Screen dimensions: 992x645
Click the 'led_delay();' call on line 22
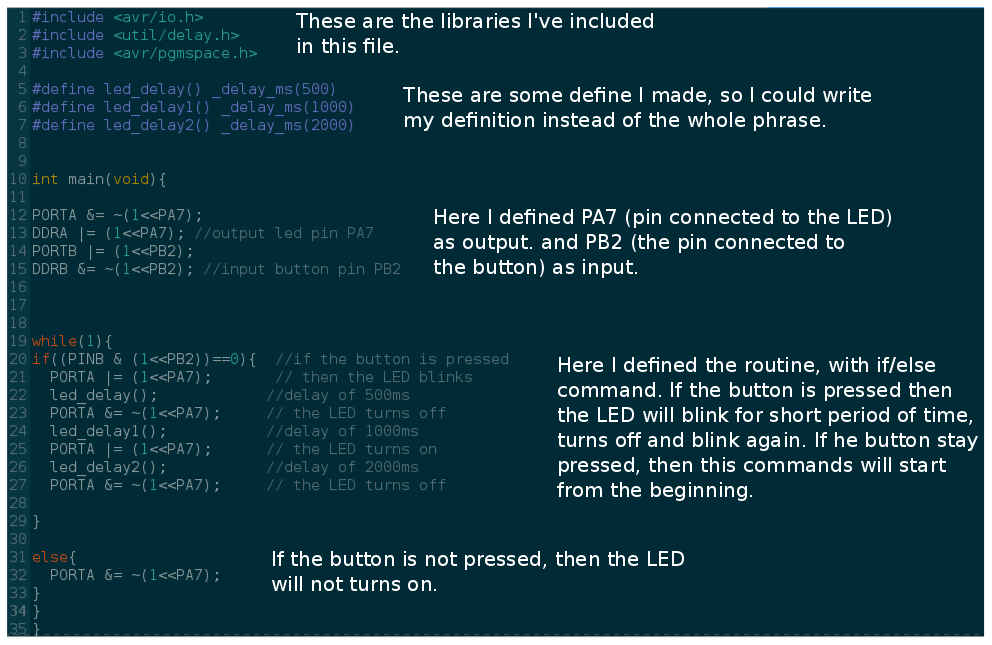[103, 395]
